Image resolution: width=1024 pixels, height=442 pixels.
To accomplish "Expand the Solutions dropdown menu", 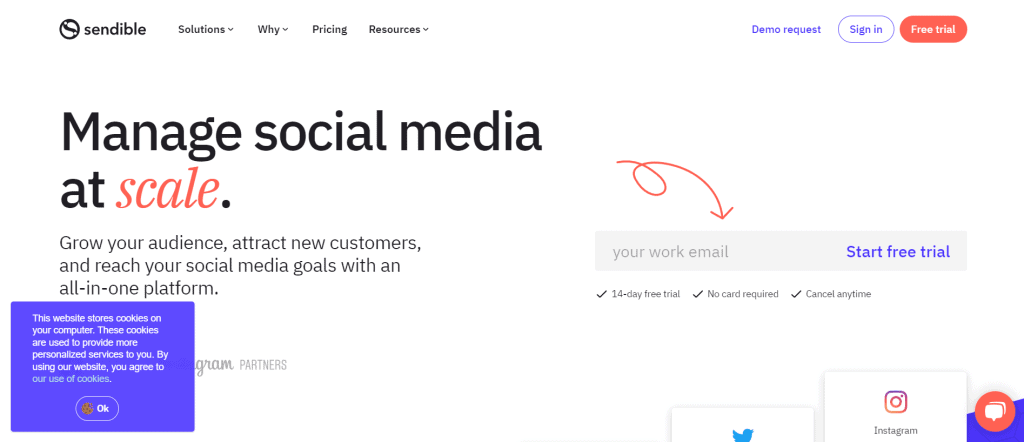I will tap(206, 29).
